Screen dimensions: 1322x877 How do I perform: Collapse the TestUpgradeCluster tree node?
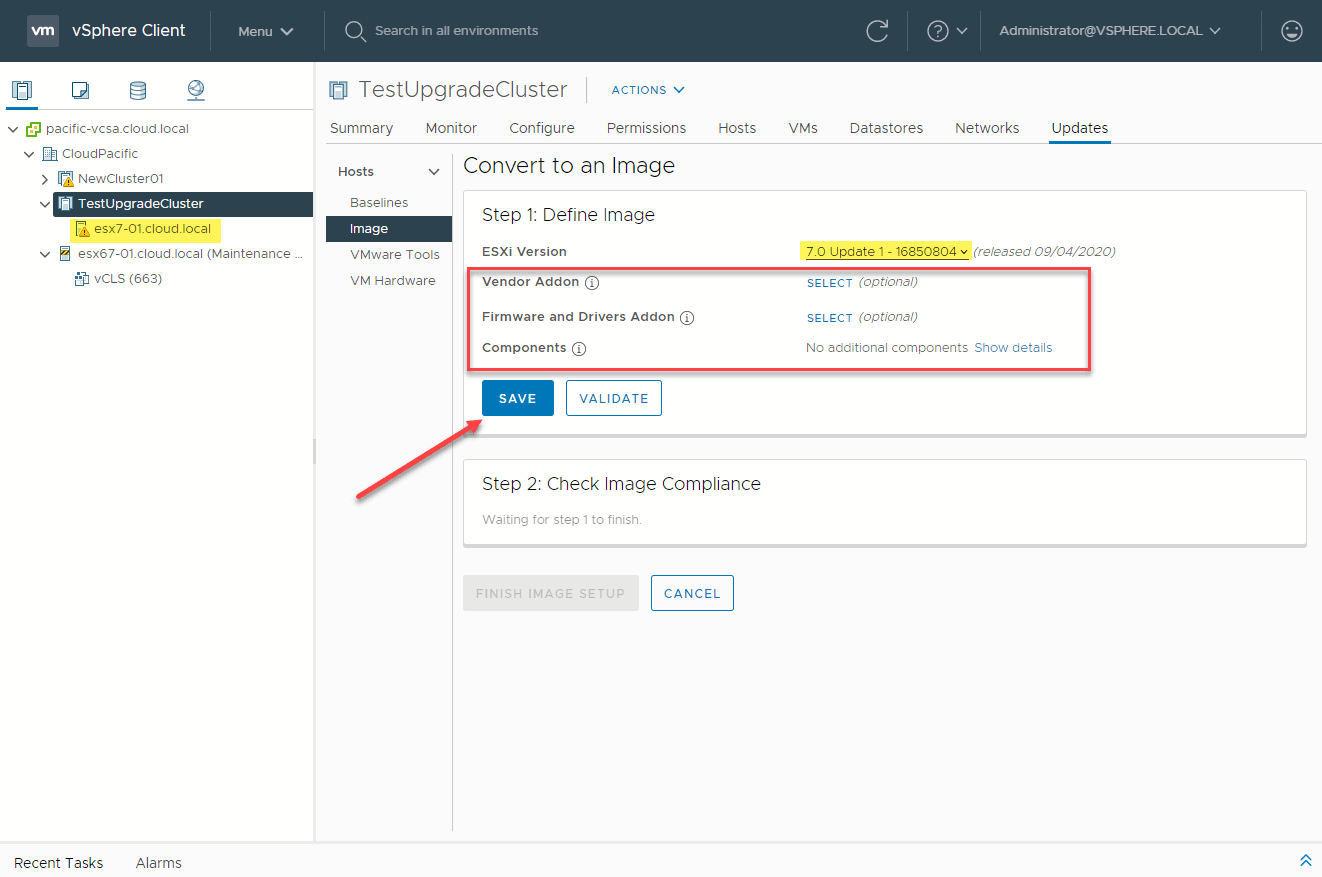[x=45, y=204]
